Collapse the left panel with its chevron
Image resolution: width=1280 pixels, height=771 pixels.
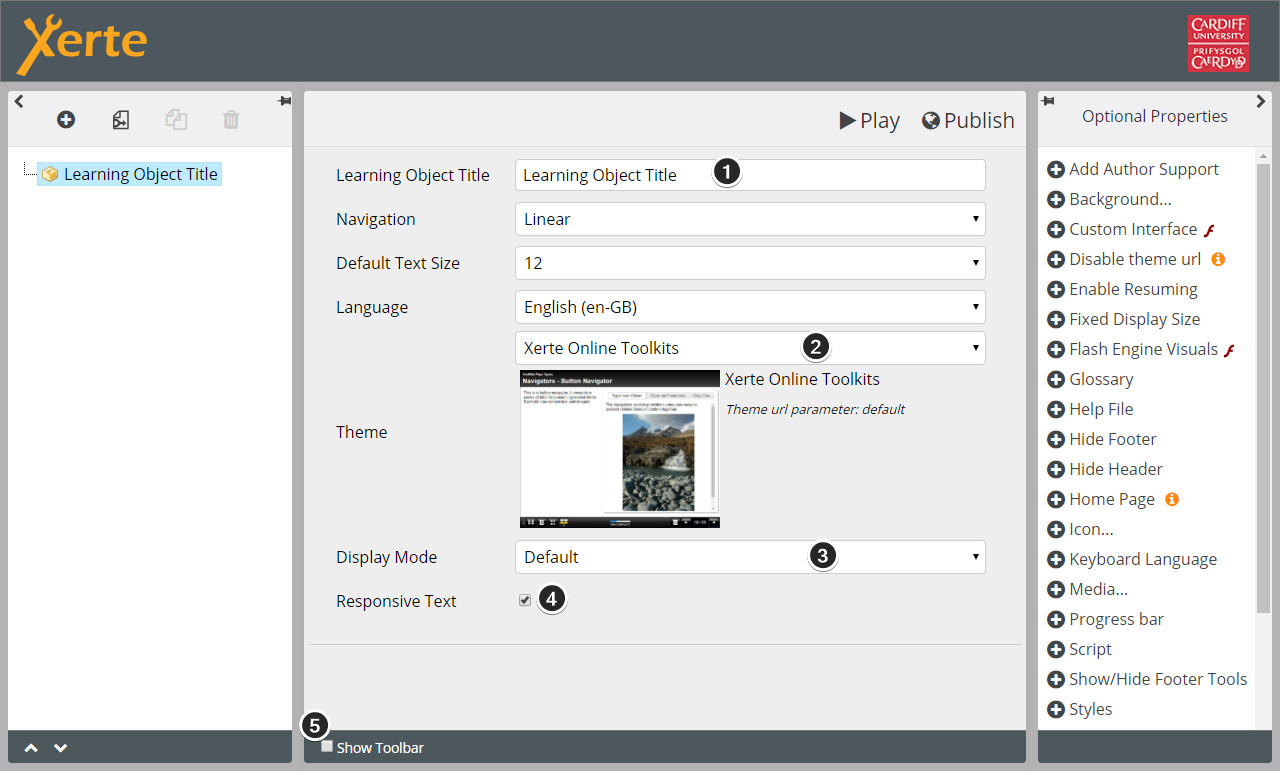[x=19, y=101]
